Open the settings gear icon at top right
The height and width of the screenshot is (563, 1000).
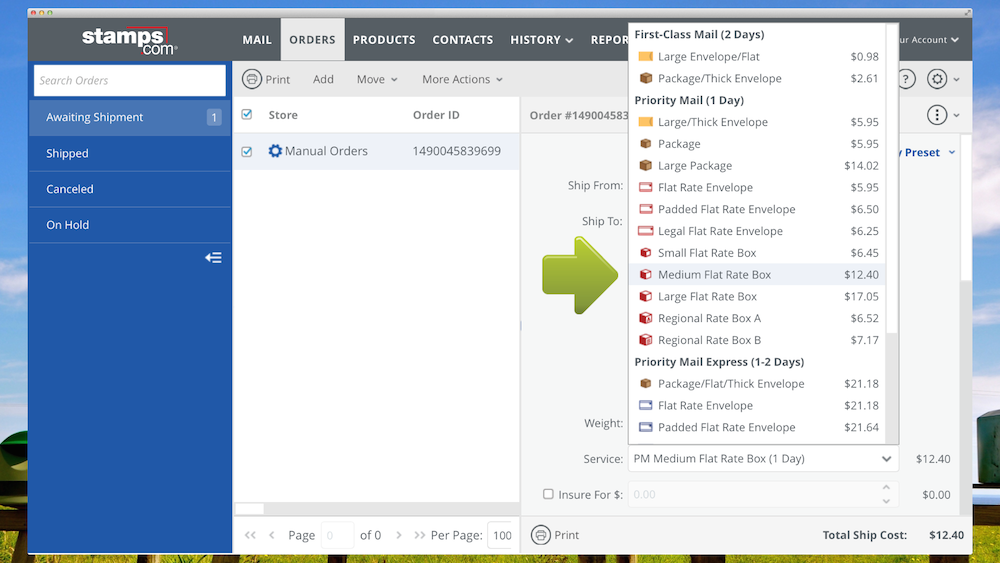pyautogui.click(x=937, y=79)
